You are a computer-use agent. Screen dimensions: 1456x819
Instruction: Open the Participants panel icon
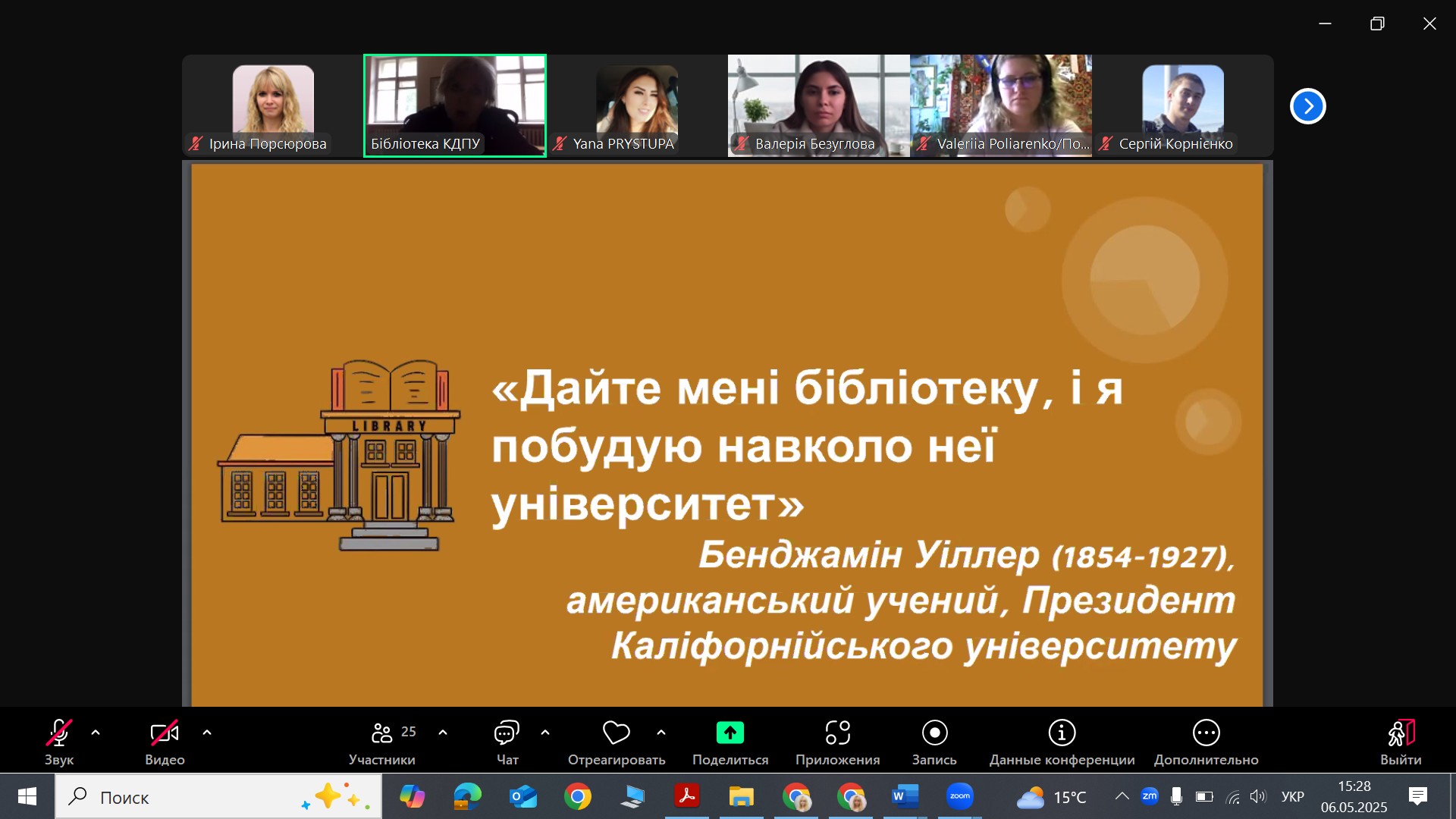click(382, 733)
